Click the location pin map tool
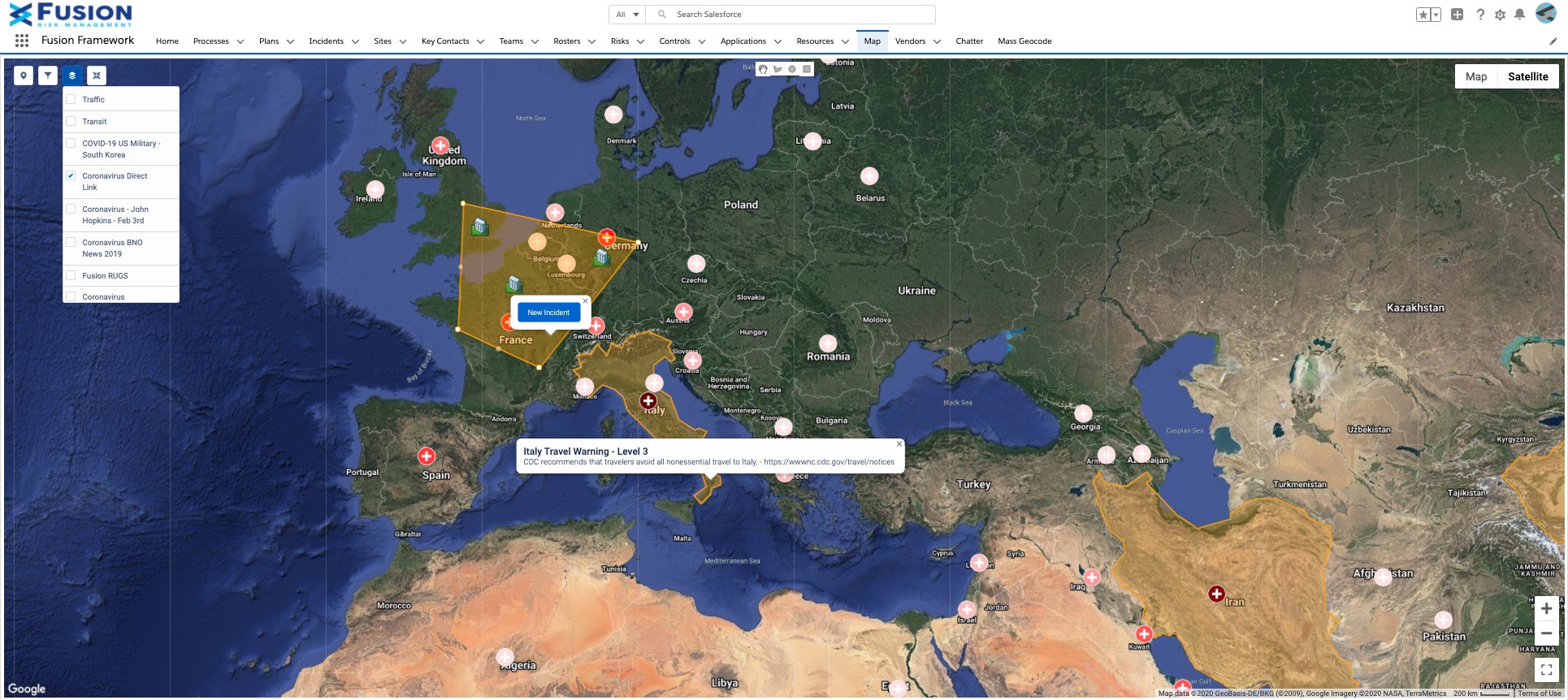The height and width of the screenshot is (700, 1568). click(24, 76)
